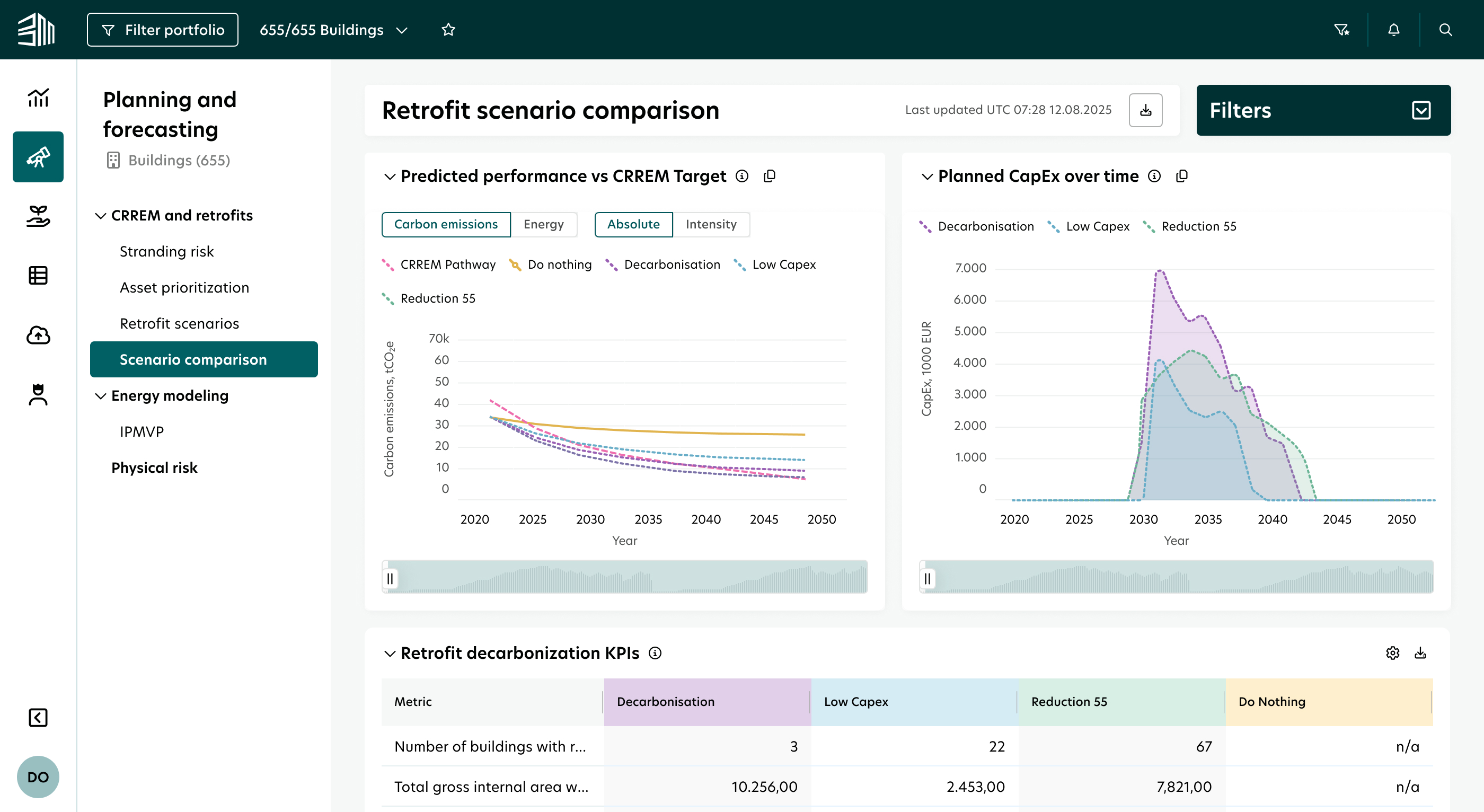Click Number of buildings with r... row
The height and width of the screenshot is (812, 1484).
907,746
